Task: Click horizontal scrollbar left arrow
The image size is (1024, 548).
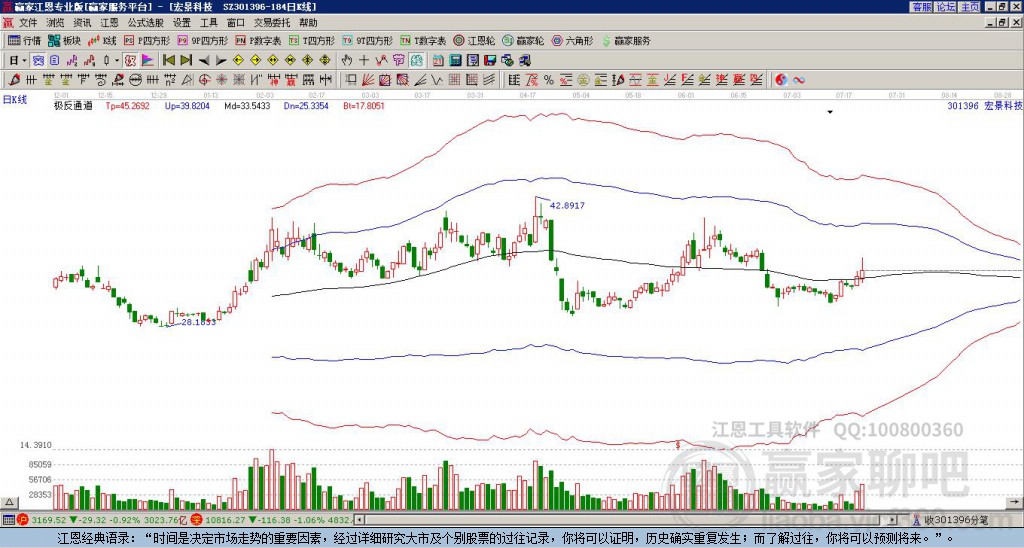Action: click(x=360, y=520)
